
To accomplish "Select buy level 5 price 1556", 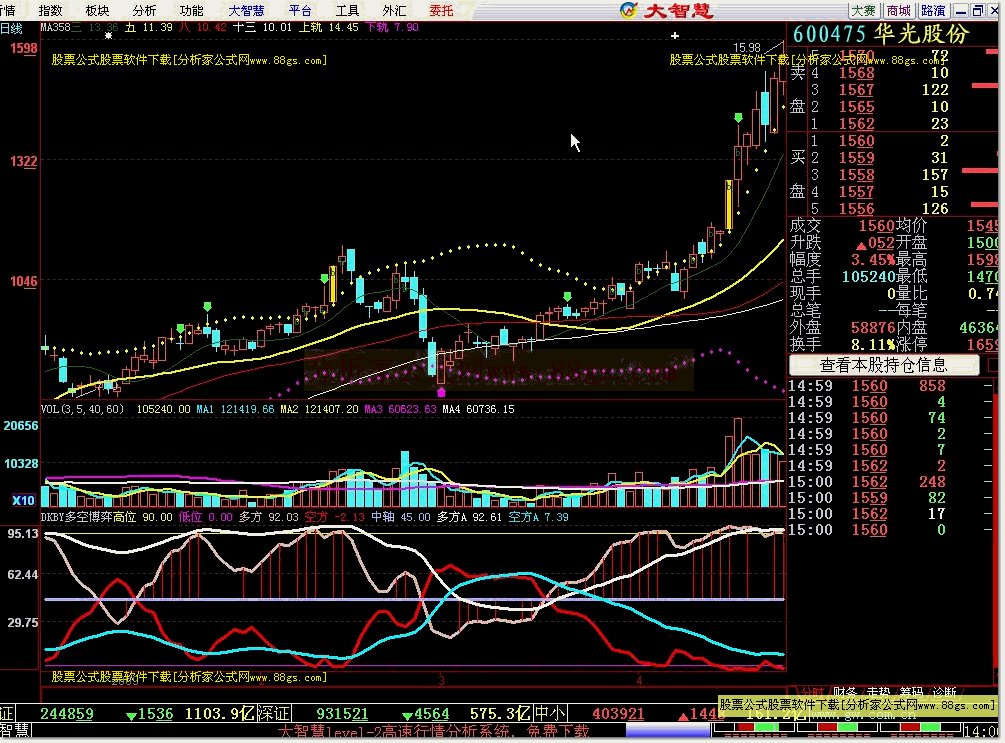I will pos(857,208).
